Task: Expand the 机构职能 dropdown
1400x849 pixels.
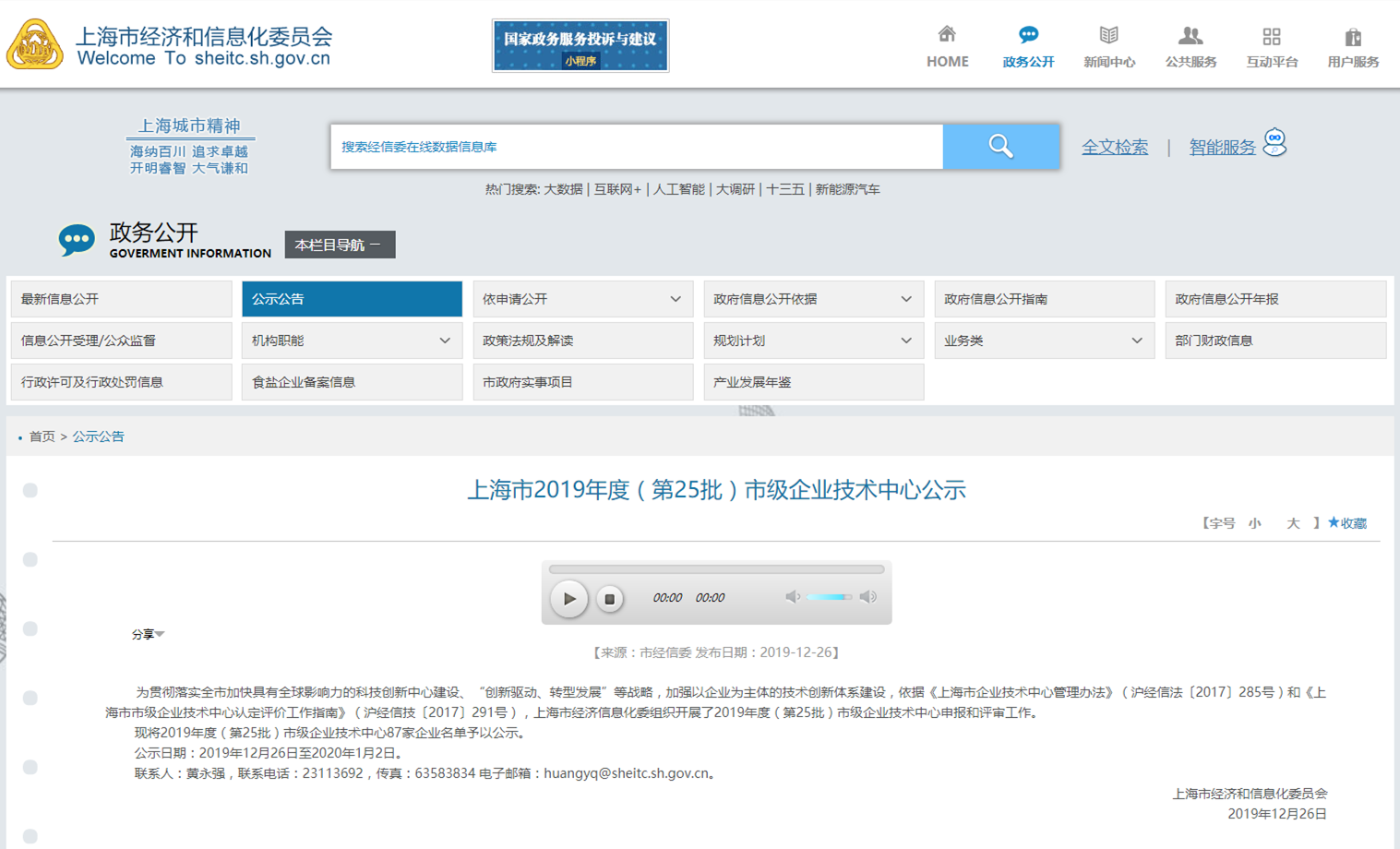Action: 444,341
